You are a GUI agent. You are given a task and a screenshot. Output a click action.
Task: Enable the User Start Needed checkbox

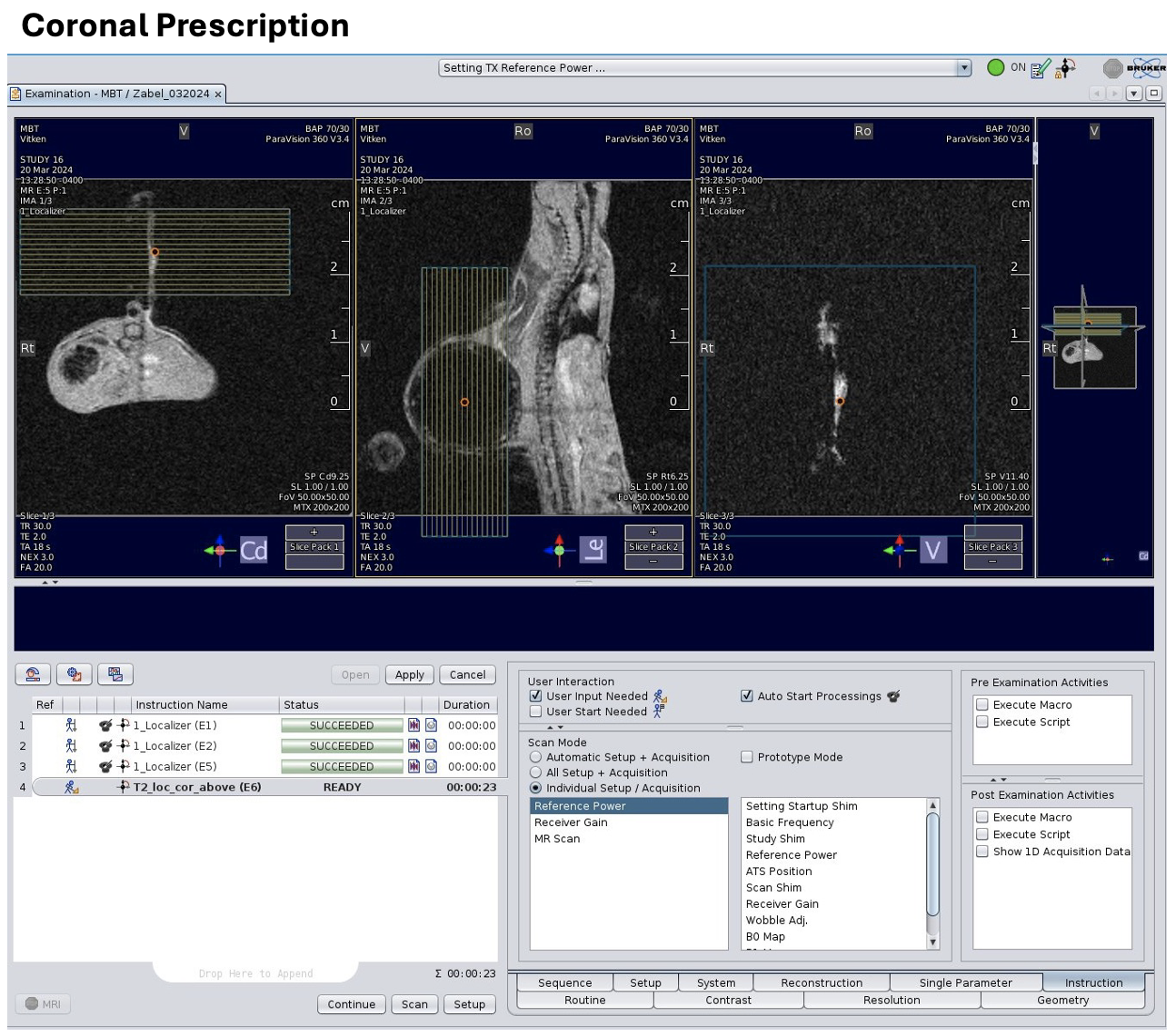536,712
